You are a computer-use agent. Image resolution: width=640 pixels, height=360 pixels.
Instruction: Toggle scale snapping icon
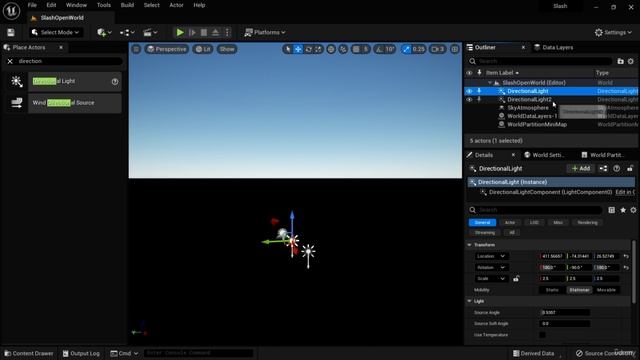(x=406, y=49)
